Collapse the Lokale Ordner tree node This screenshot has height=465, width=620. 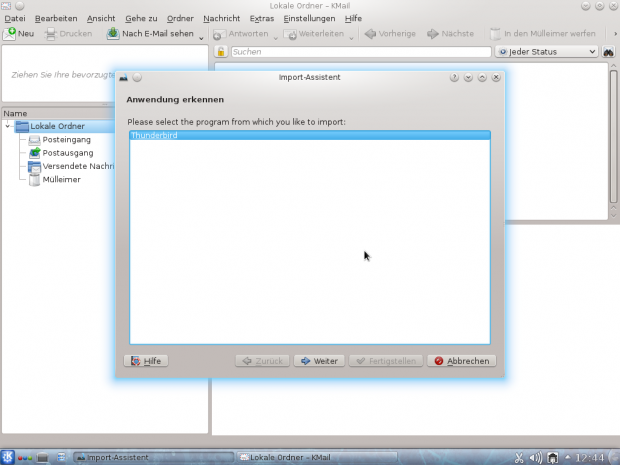pyautogui.click(x=8, y=126)
